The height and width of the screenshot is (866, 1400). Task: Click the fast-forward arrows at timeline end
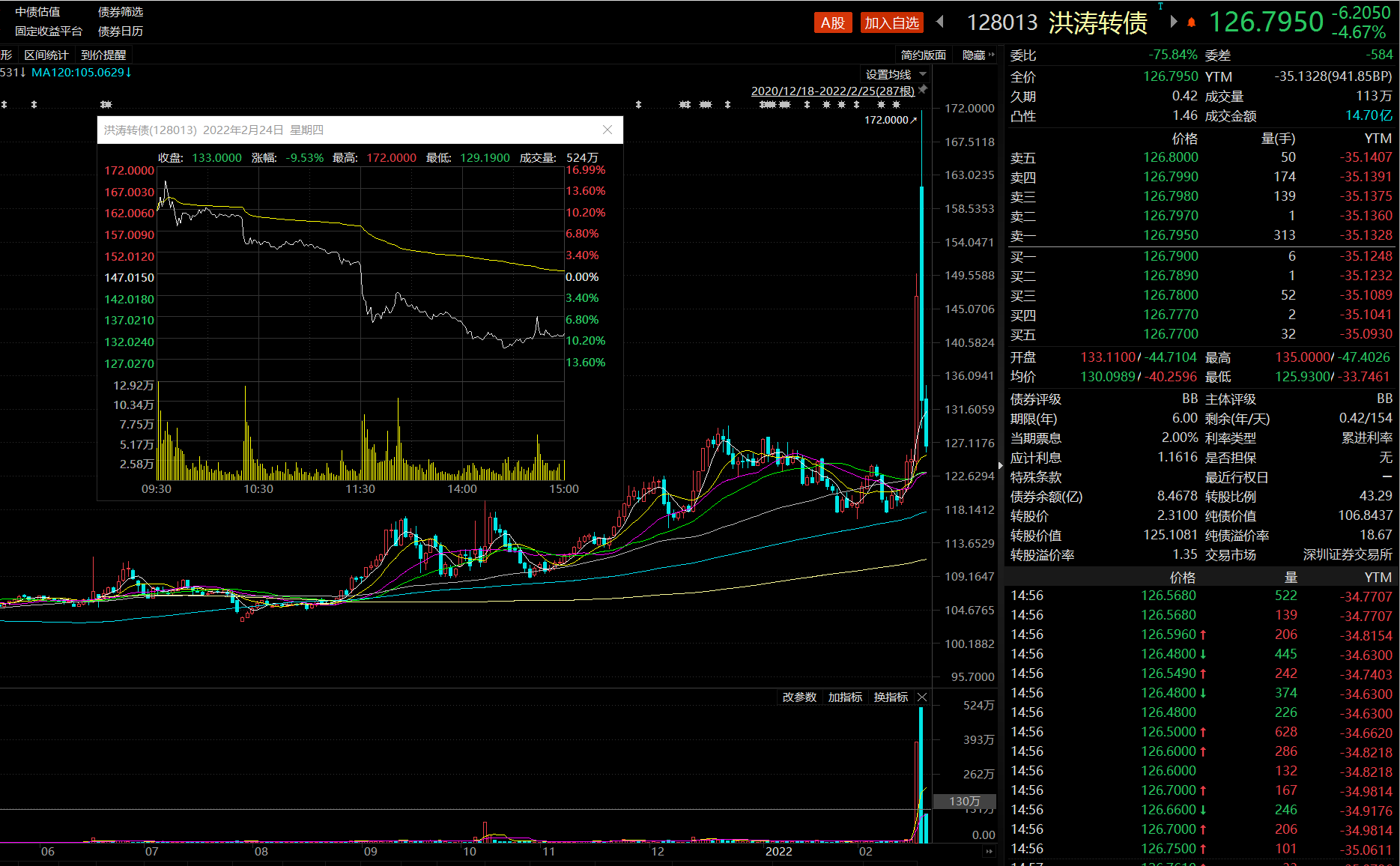[x=989, y=852]
